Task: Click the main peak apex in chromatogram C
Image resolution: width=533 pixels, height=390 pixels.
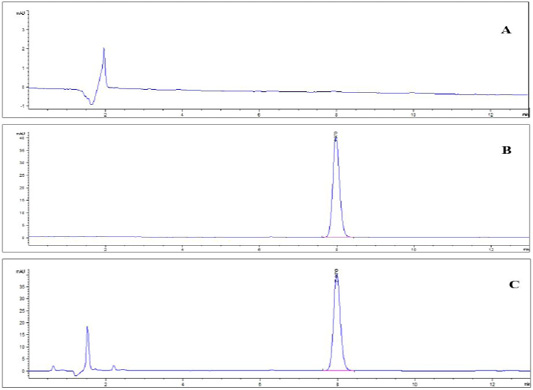Action: point(337,276)
